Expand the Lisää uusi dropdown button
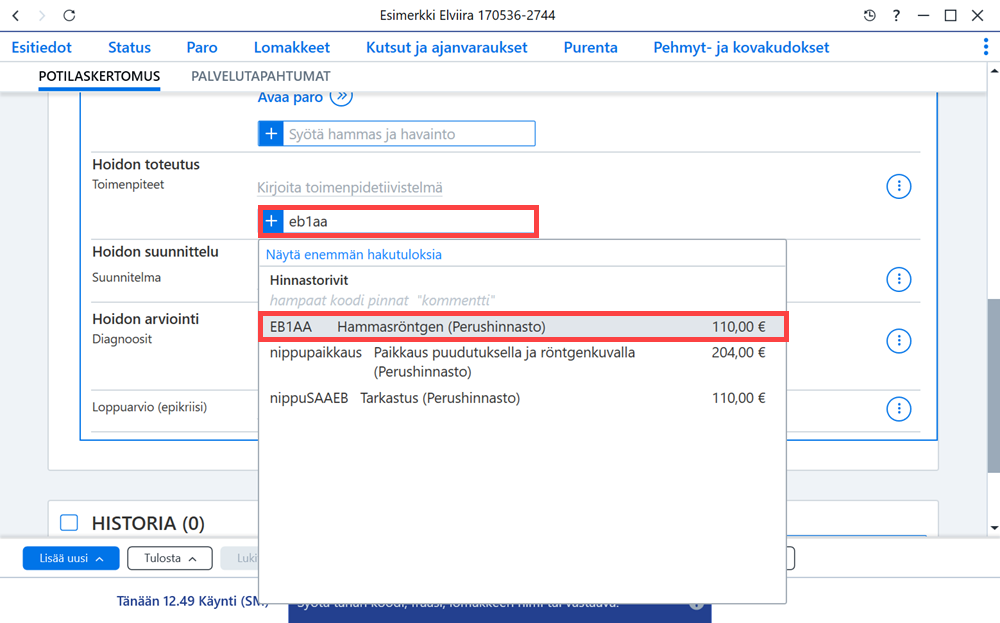This screenshot has height=623, width=1000. (71, 558)
